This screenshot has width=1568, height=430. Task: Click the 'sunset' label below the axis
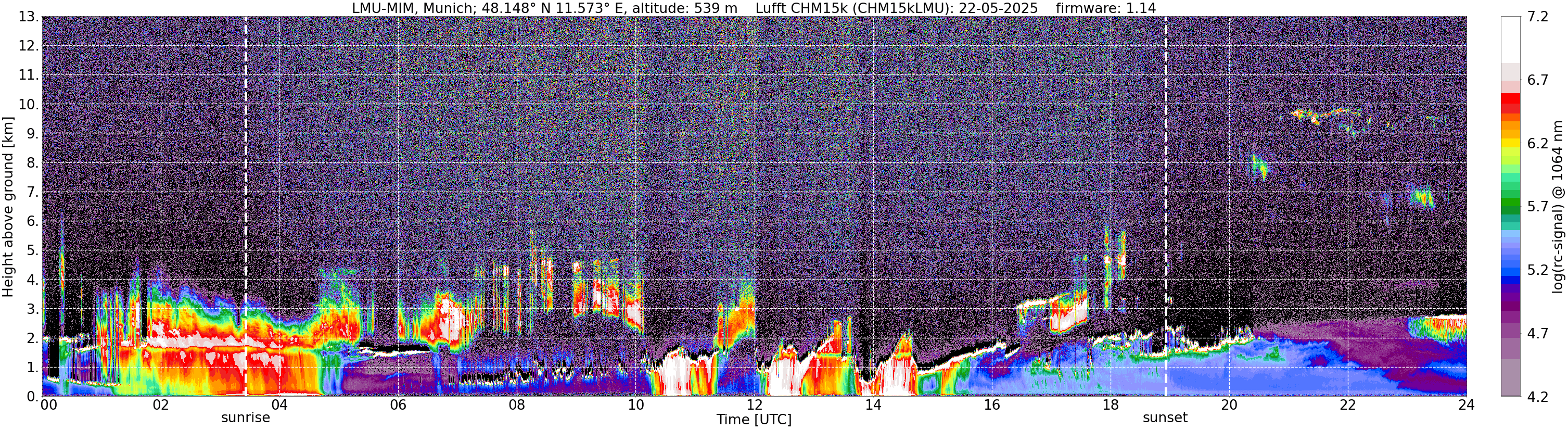coord(1165,418)
